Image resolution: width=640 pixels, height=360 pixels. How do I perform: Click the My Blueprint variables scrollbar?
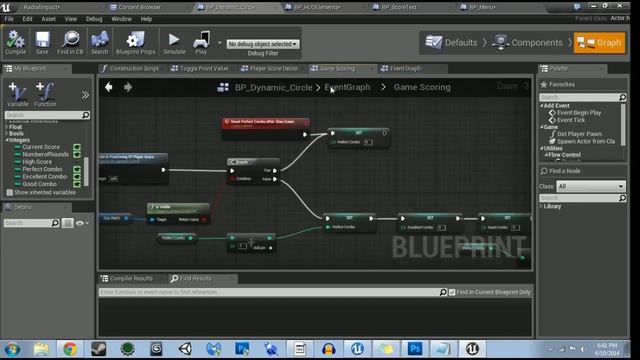(86, 171)
